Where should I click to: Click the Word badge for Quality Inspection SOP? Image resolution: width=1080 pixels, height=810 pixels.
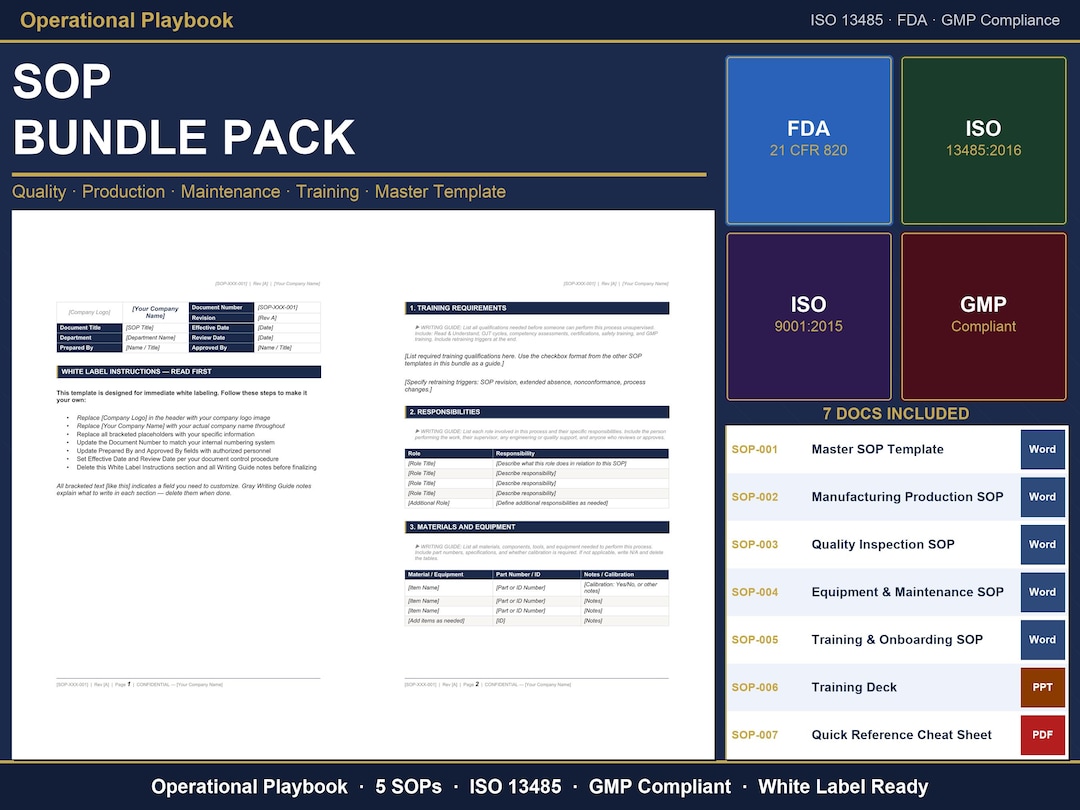[x=1042, y=544]
